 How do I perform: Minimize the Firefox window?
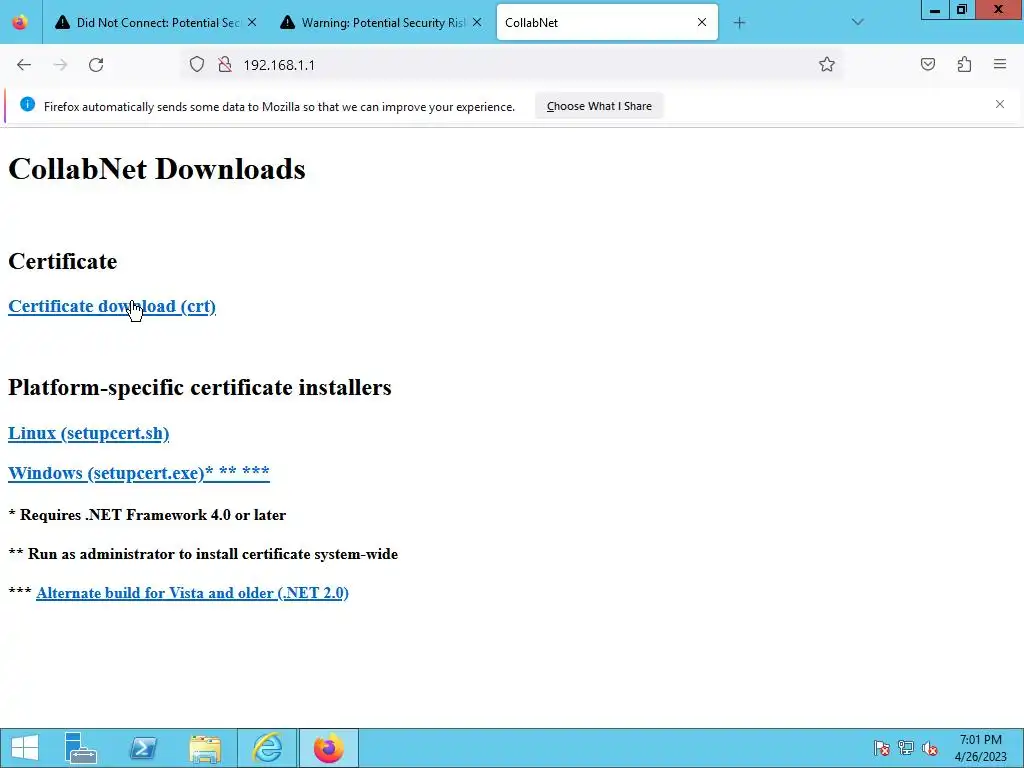[935, 9]
